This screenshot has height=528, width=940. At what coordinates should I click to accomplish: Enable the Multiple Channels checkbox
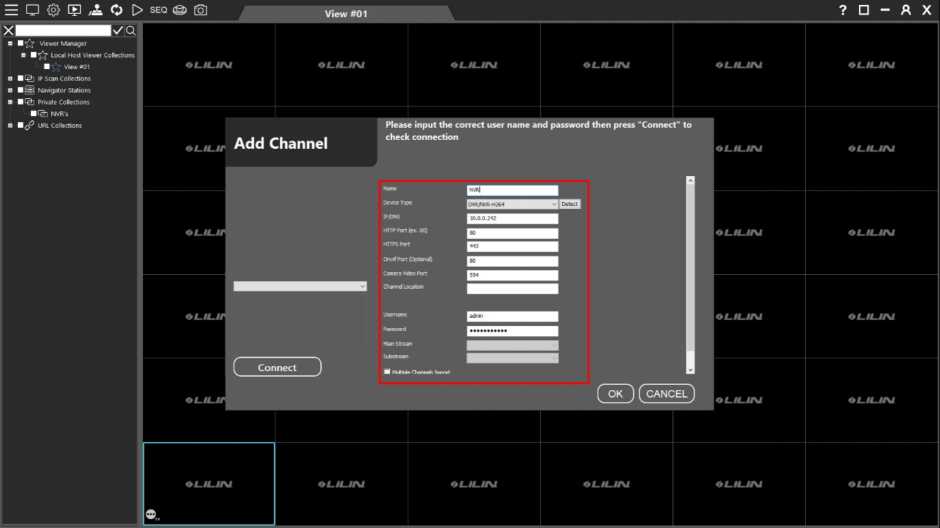click(x=387, y=372)
